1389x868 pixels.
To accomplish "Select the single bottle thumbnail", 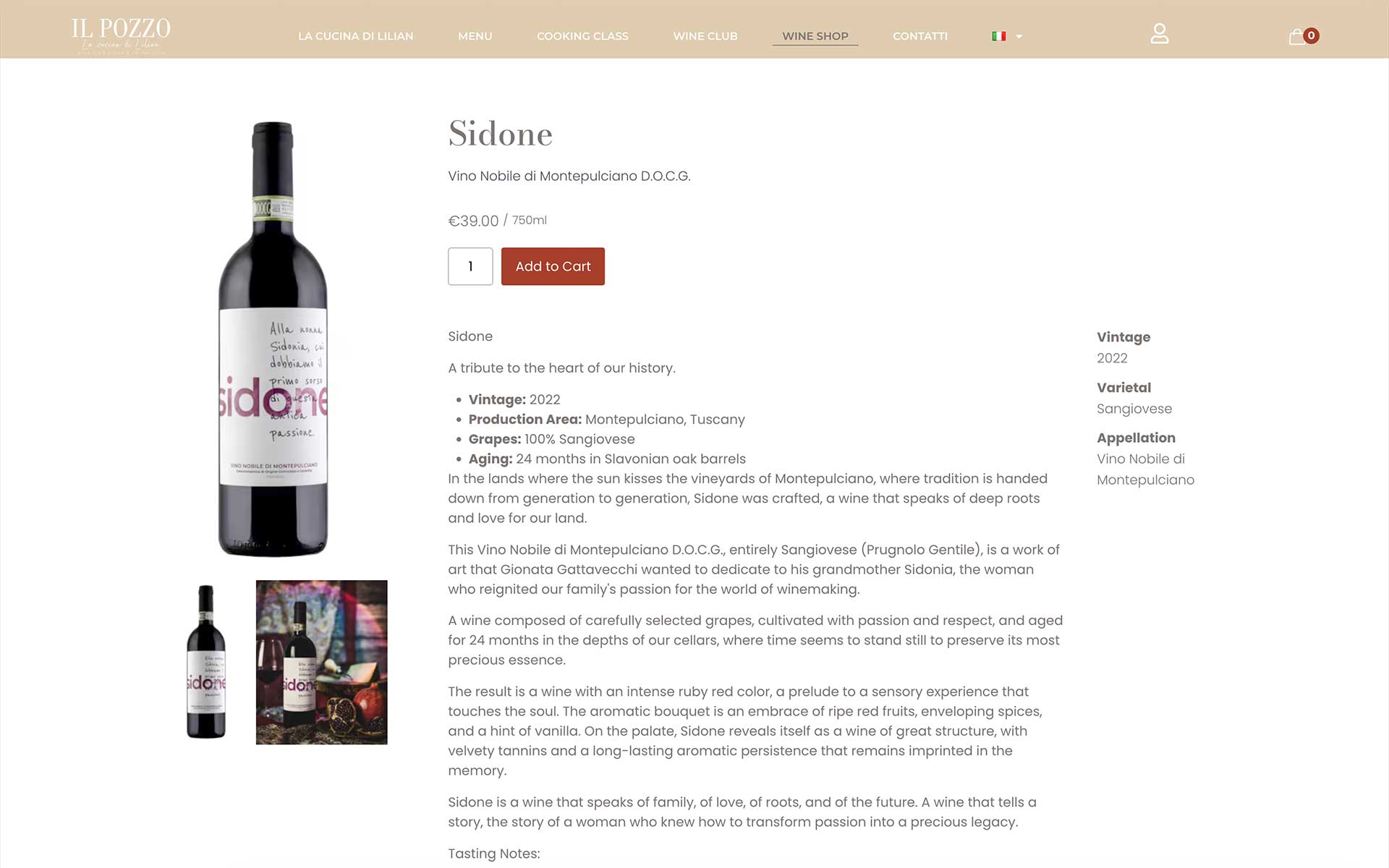I will click(x=206, y=662).
